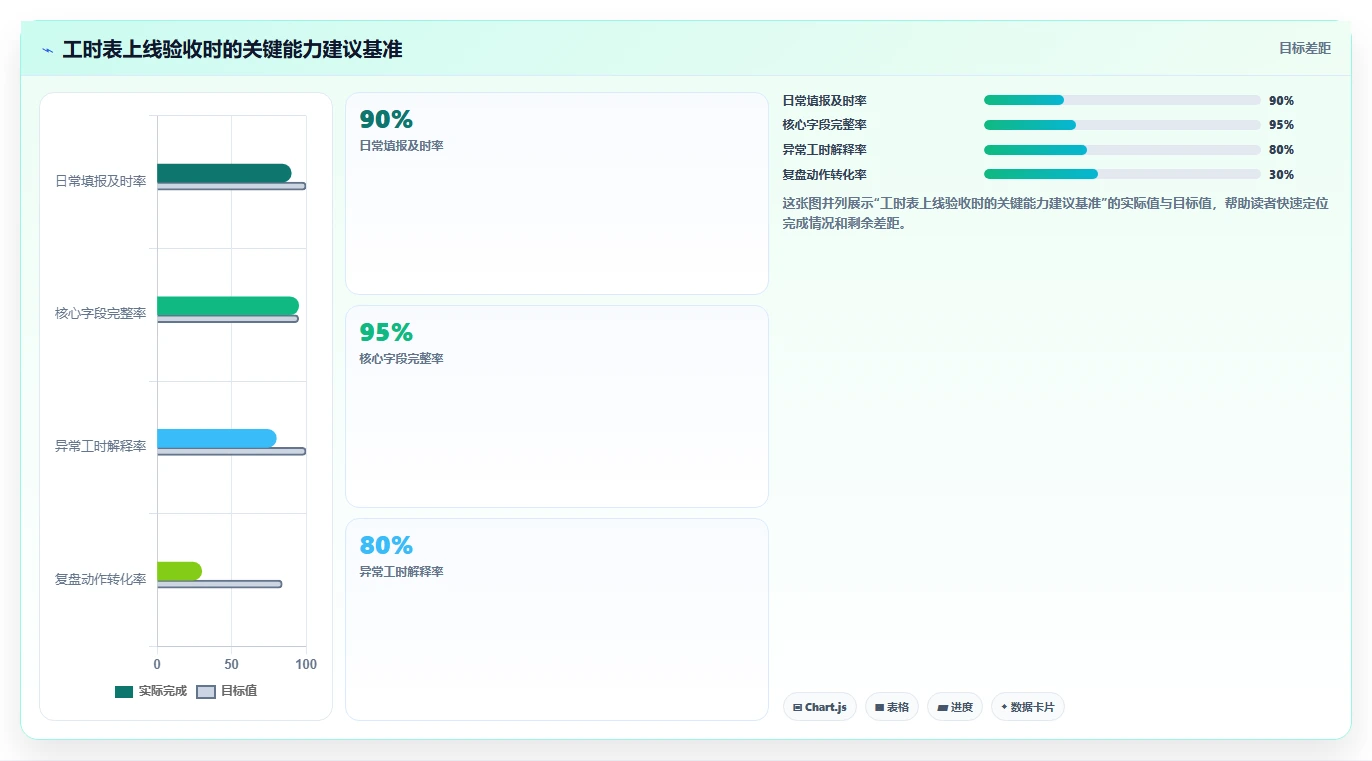Click the gray target bar under 日常填报及时率

tap(231, 186)
